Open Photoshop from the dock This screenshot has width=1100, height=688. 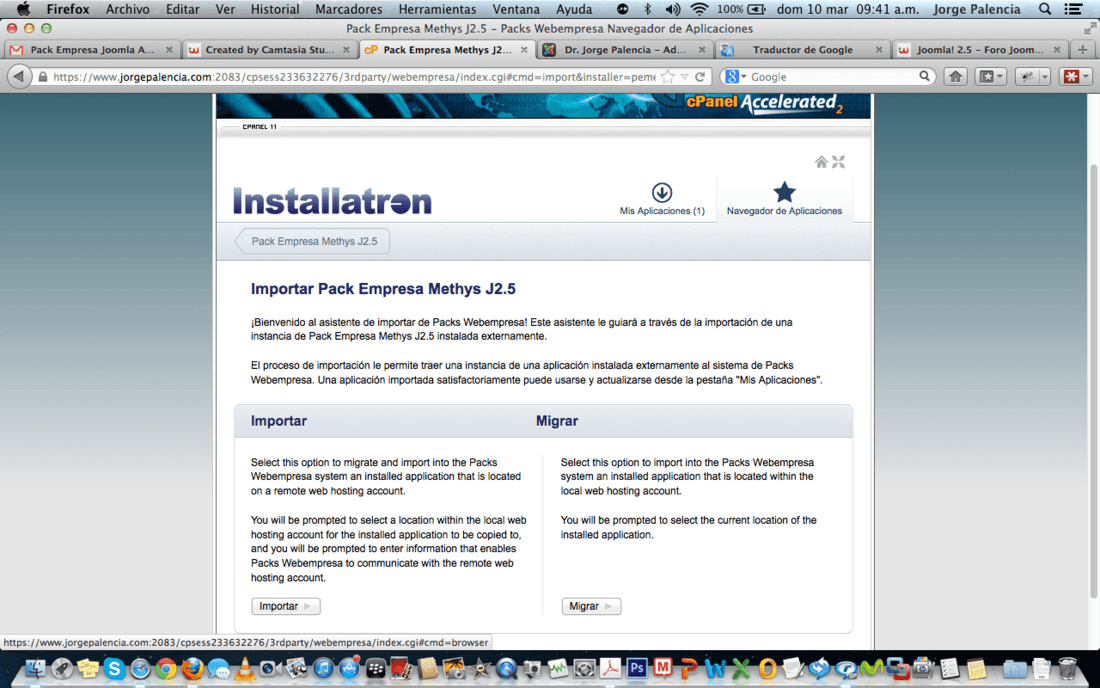click(636, 668)
